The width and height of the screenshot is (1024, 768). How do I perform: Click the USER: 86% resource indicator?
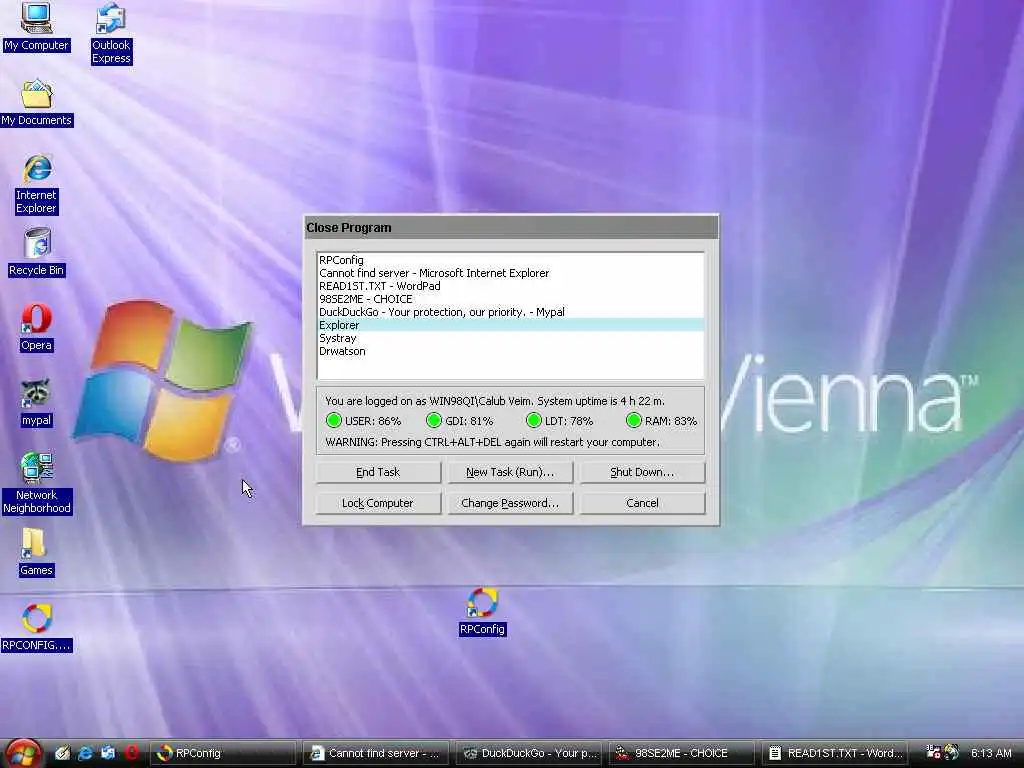(x=363, y=421)
